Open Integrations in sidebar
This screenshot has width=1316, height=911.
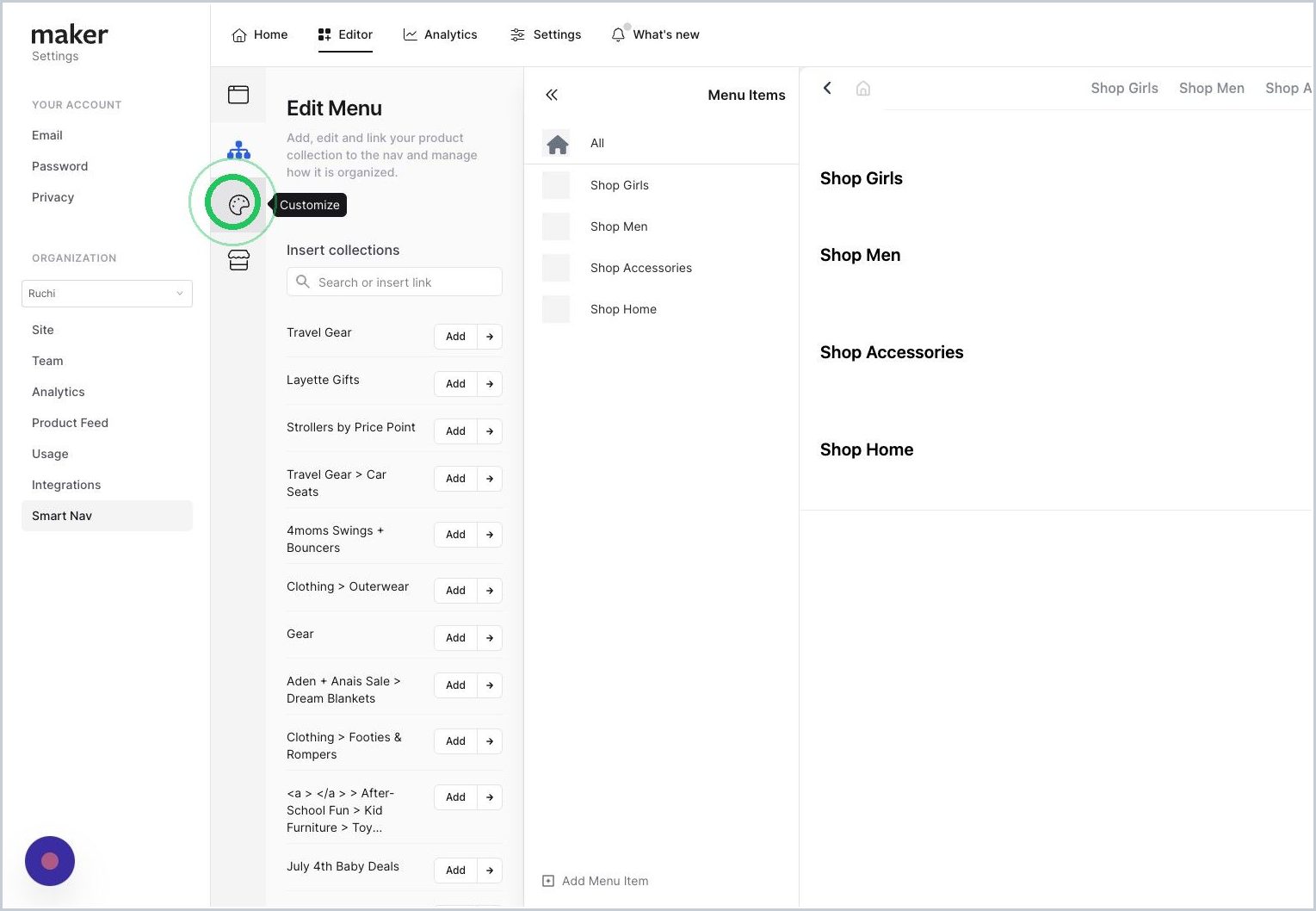(66, 485)
